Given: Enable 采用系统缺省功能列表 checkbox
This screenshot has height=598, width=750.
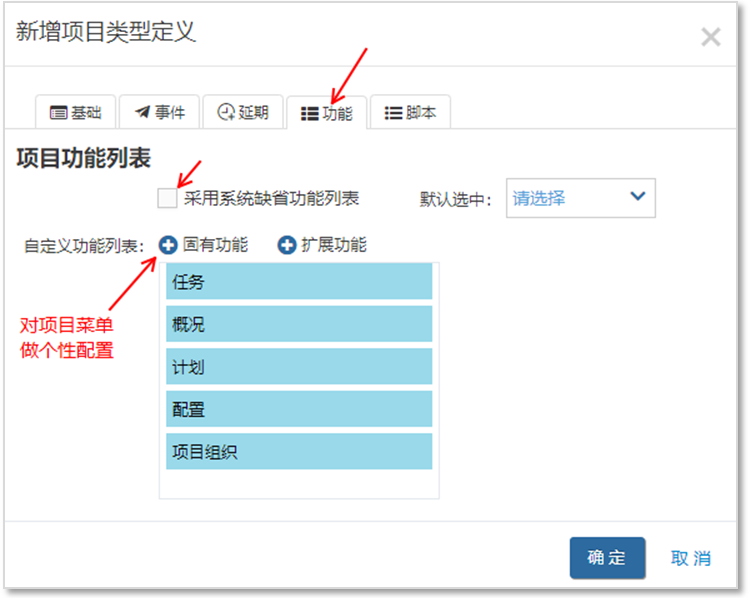Looking at the screenshot, I should coord(167,198).
